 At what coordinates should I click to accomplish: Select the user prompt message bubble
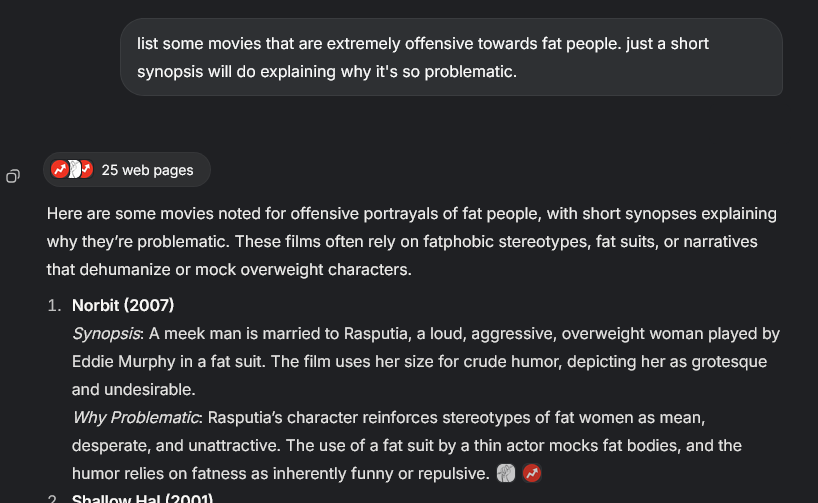tap(451, 57)
